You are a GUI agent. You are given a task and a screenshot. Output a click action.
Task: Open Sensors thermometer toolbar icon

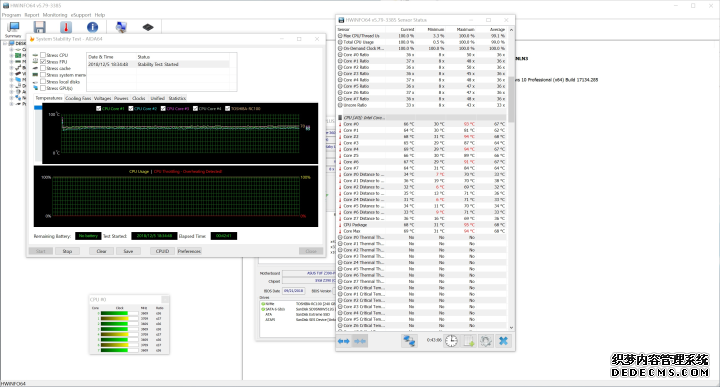(66, 28)
